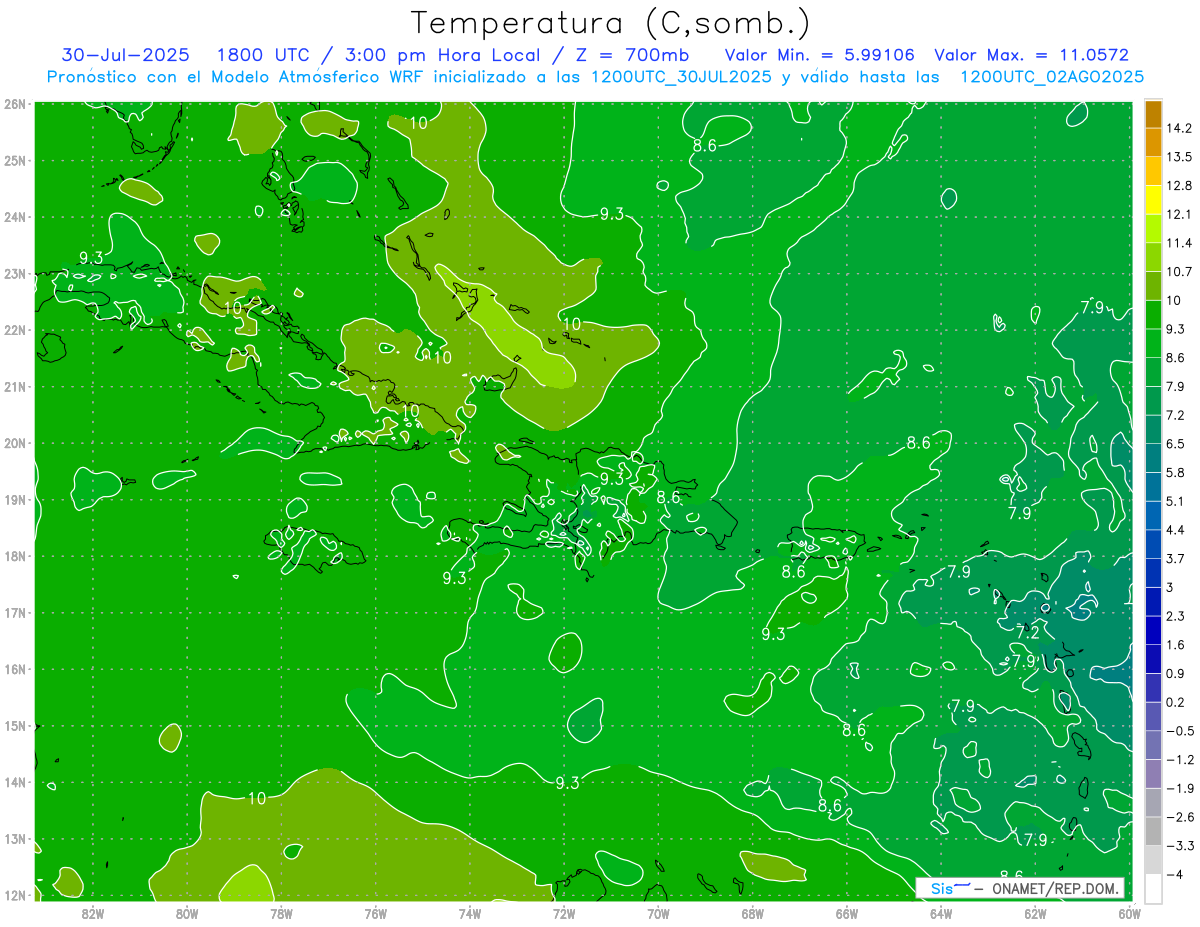Click the 22N latitude axis label

tap(15, 330)
